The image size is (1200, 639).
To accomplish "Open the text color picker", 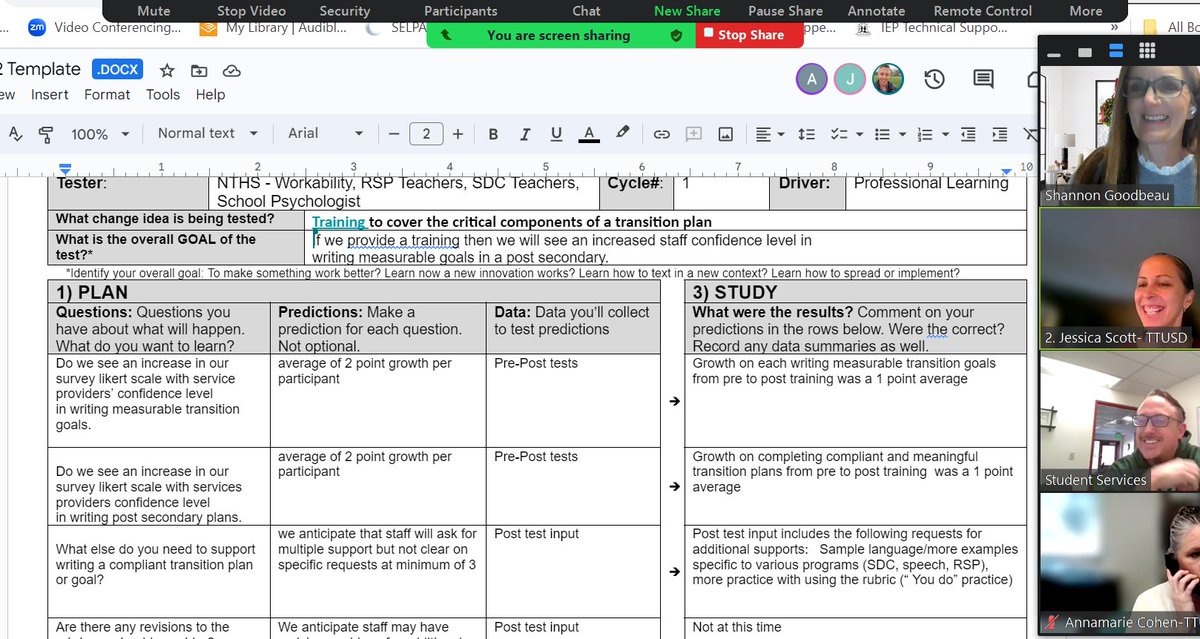I will pos(589,133).
